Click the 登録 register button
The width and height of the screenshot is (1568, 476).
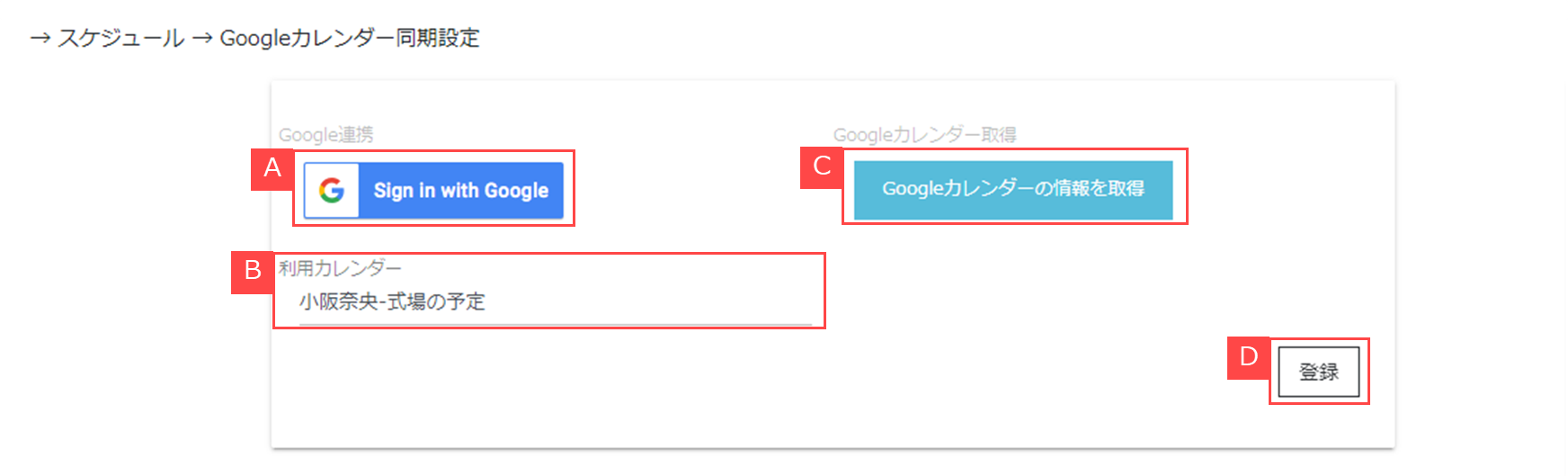[x=1318, y=372]
